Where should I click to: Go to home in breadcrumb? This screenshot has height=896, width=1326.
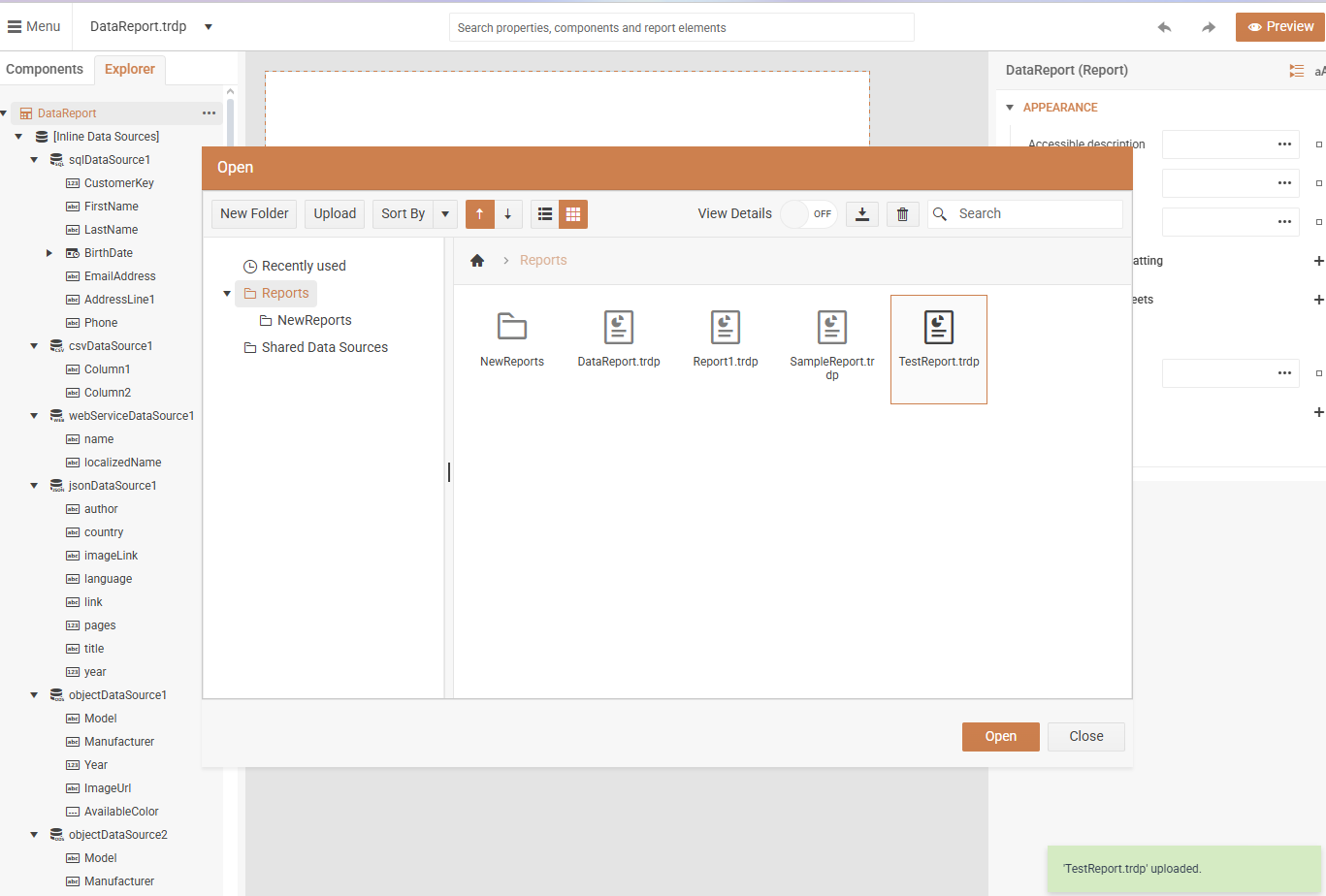[477, 261]
